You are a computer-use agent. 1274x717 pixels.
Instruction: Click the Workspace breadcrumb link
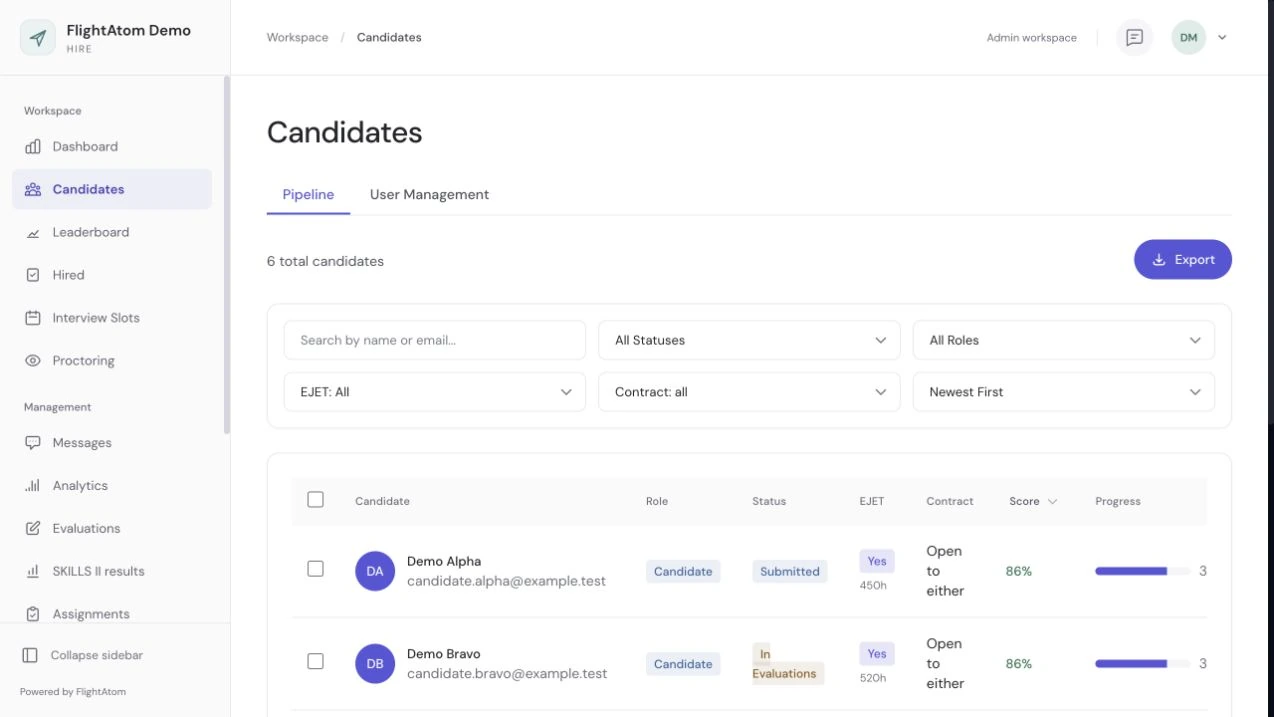(297, 37)
